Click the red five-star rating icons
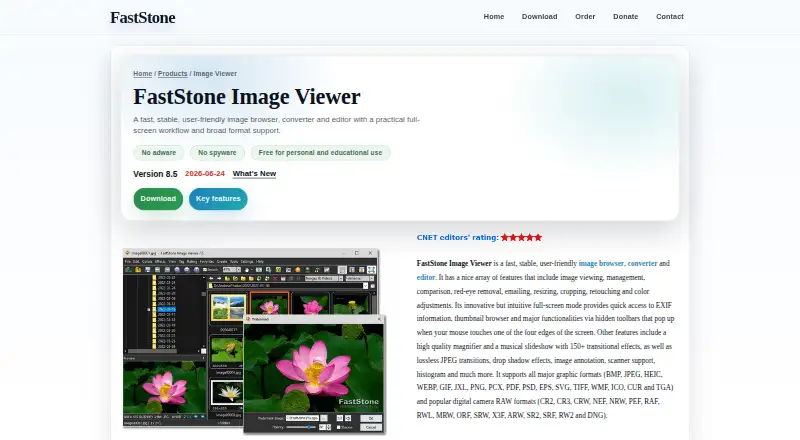This screenshot has height=440, width=800. pyautogui.click(x=521, y=237)
